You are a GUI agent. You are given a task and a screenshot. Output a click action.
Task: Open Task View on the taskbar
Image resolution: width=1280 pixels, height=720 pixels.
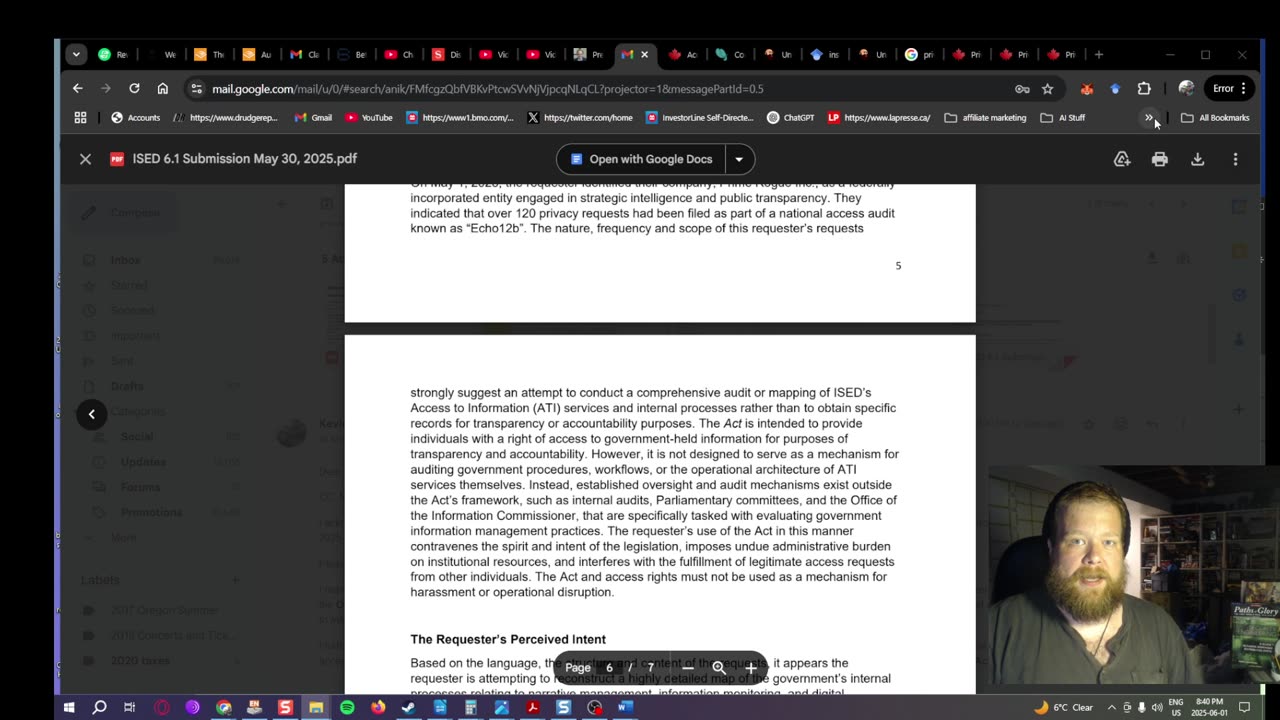pyautogui.click(x=130, y=707)
